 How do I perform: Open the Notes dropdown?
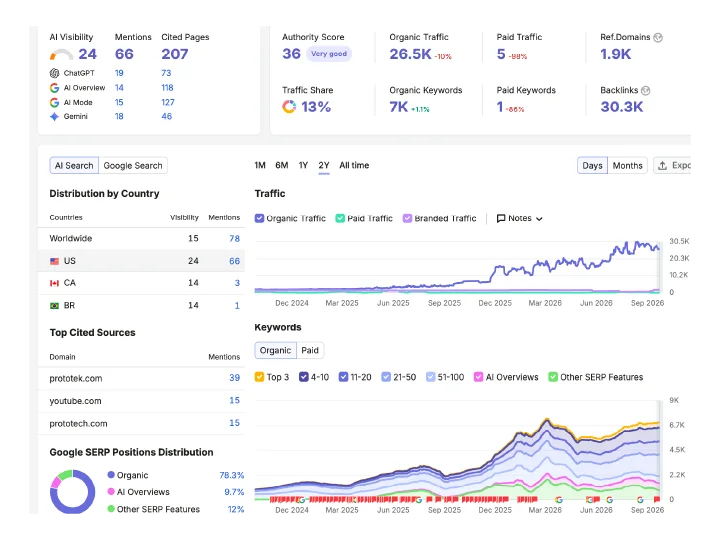point(520,219)
